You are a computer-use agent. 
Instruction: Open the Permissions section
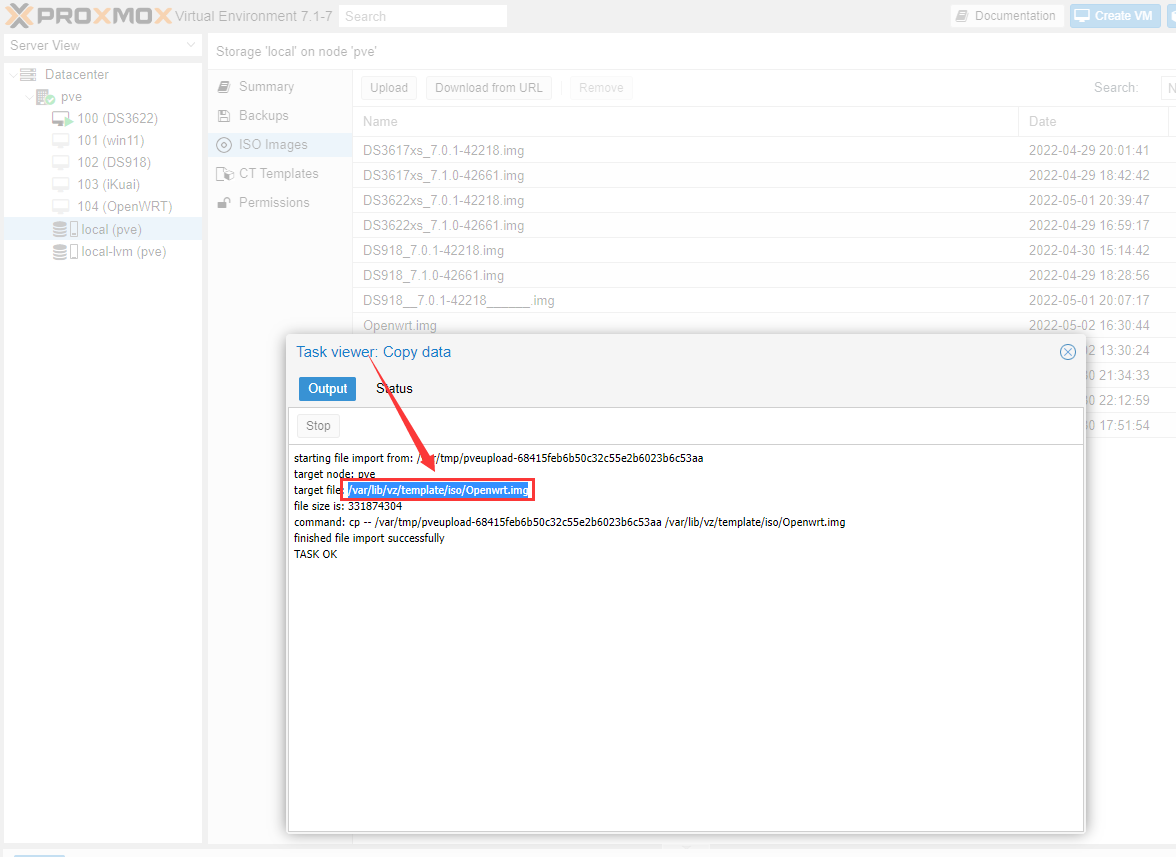[274, 203]
